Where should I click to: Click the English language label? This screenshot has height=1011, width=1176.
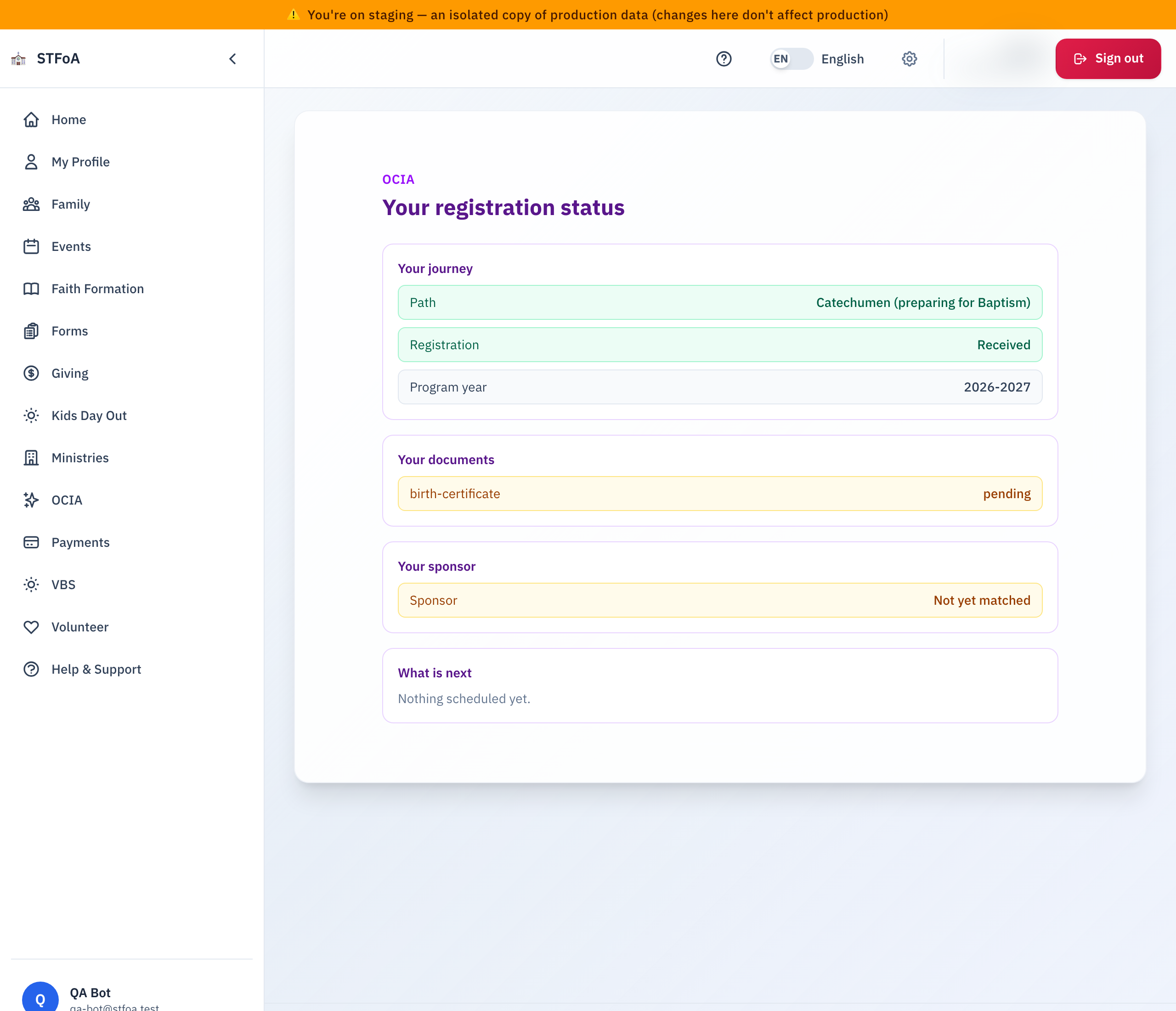(842, 59)
